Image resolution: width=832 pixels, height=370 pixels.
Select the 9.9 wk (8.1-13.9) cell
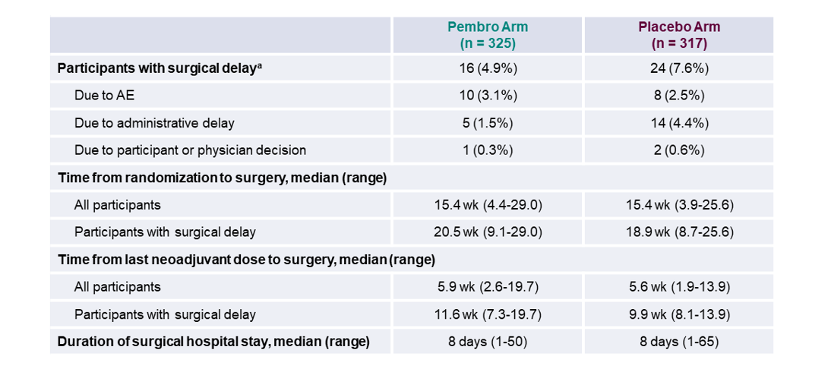(x=679, y=314)
